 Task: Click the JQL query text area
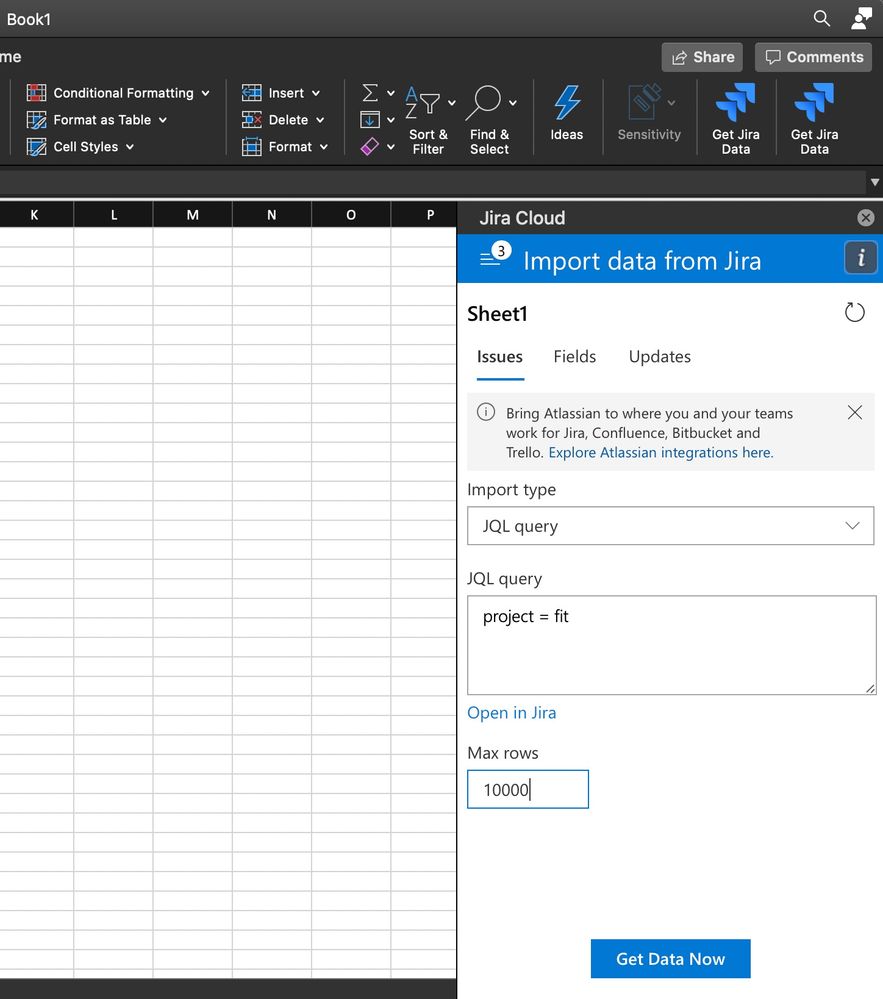[x=671, y=645]
